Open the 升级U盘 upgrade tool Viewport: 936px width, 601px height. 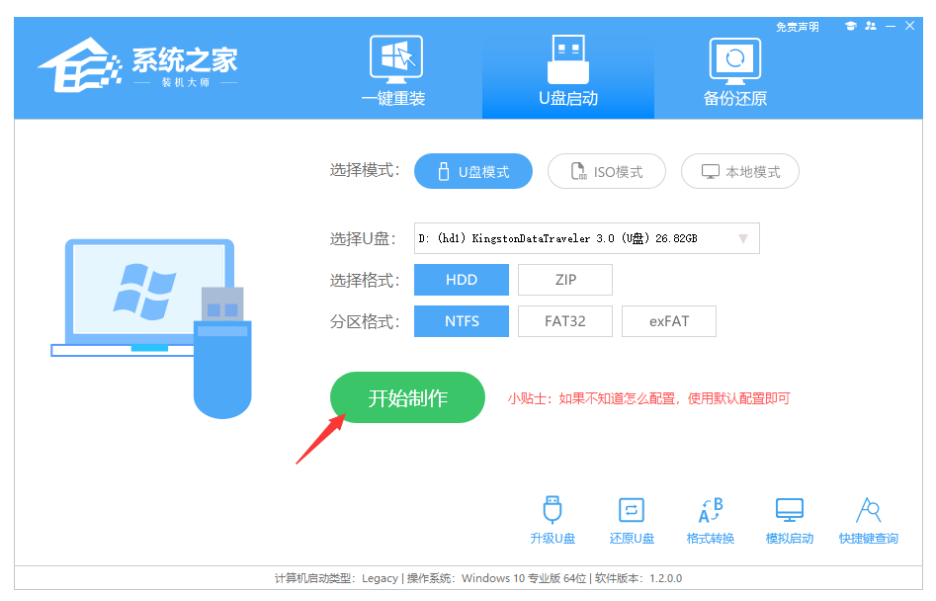[x=552, y=519]
